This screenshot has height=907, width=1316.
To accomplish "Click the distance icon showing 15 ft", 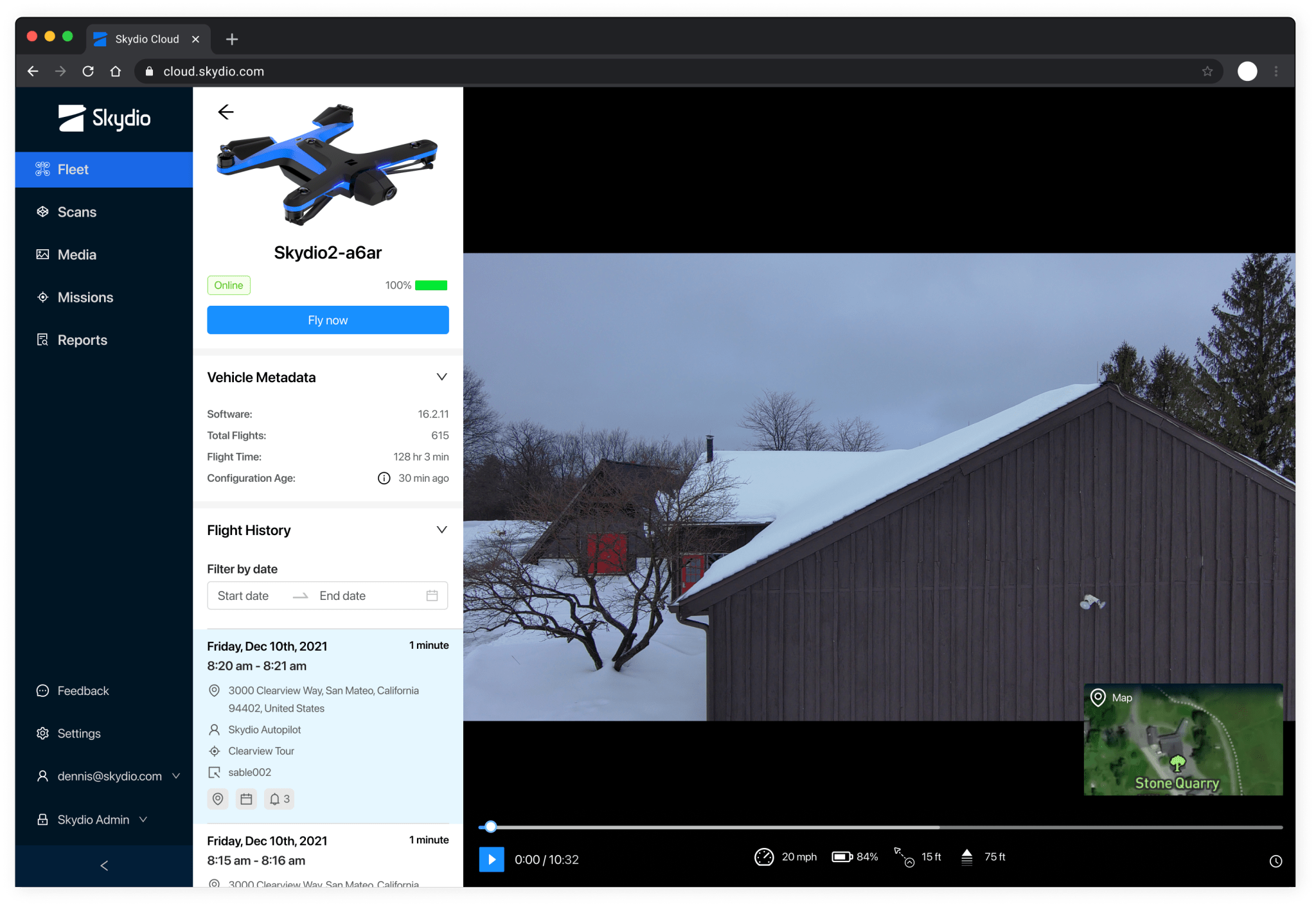I will click(x=904, y=857).
